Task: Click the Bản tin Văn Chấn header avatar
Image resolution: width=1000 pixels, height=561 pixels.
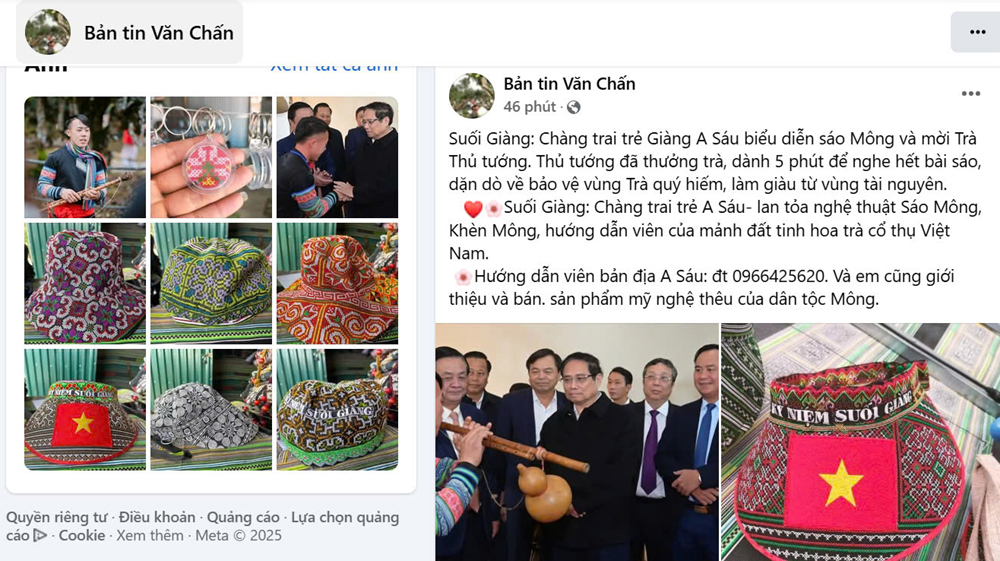Action: pos(48,32)
